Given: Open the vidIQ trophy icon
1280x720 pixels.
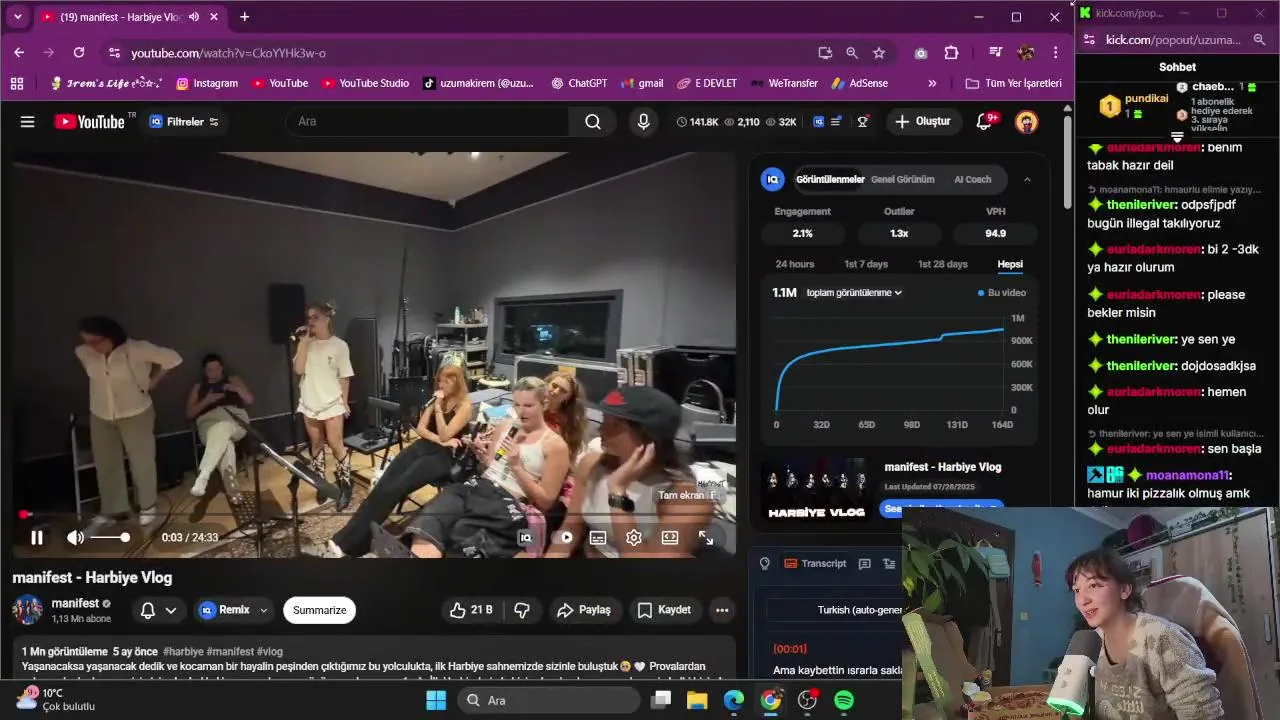Looking at the screenshot, I should point(862,122).
